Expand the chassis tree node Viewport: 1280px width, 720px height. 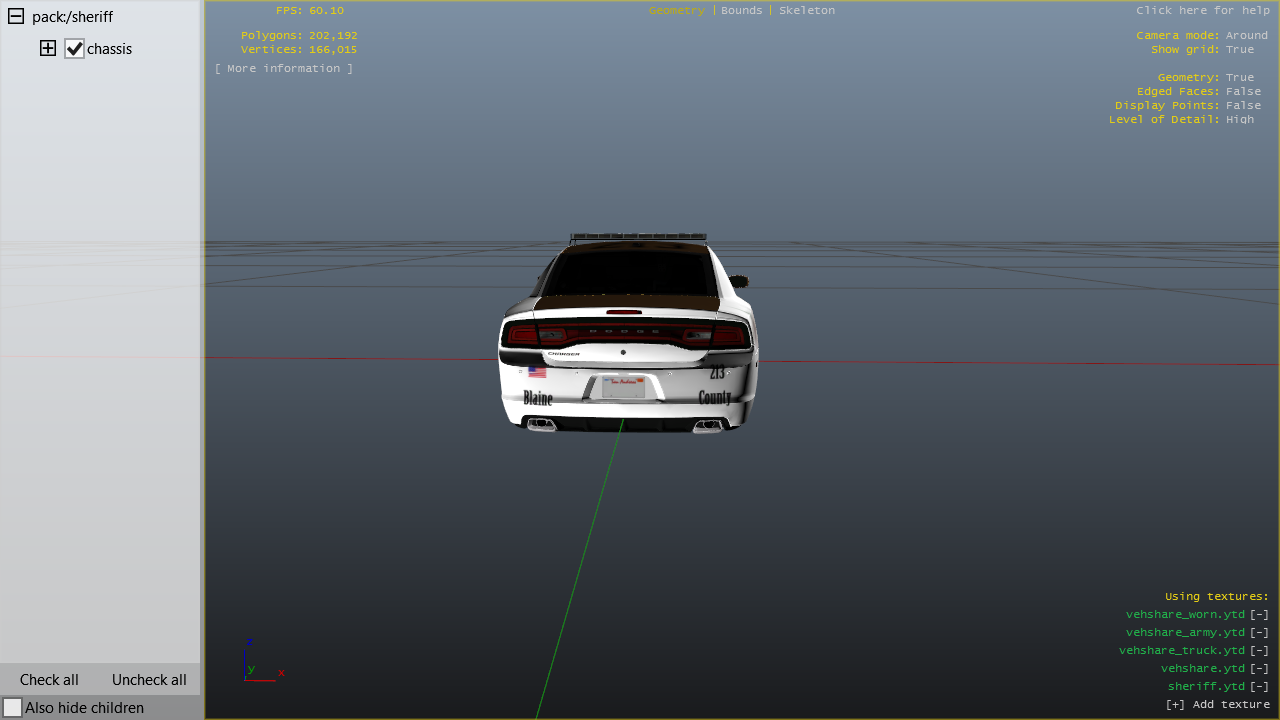coord(48,48)
